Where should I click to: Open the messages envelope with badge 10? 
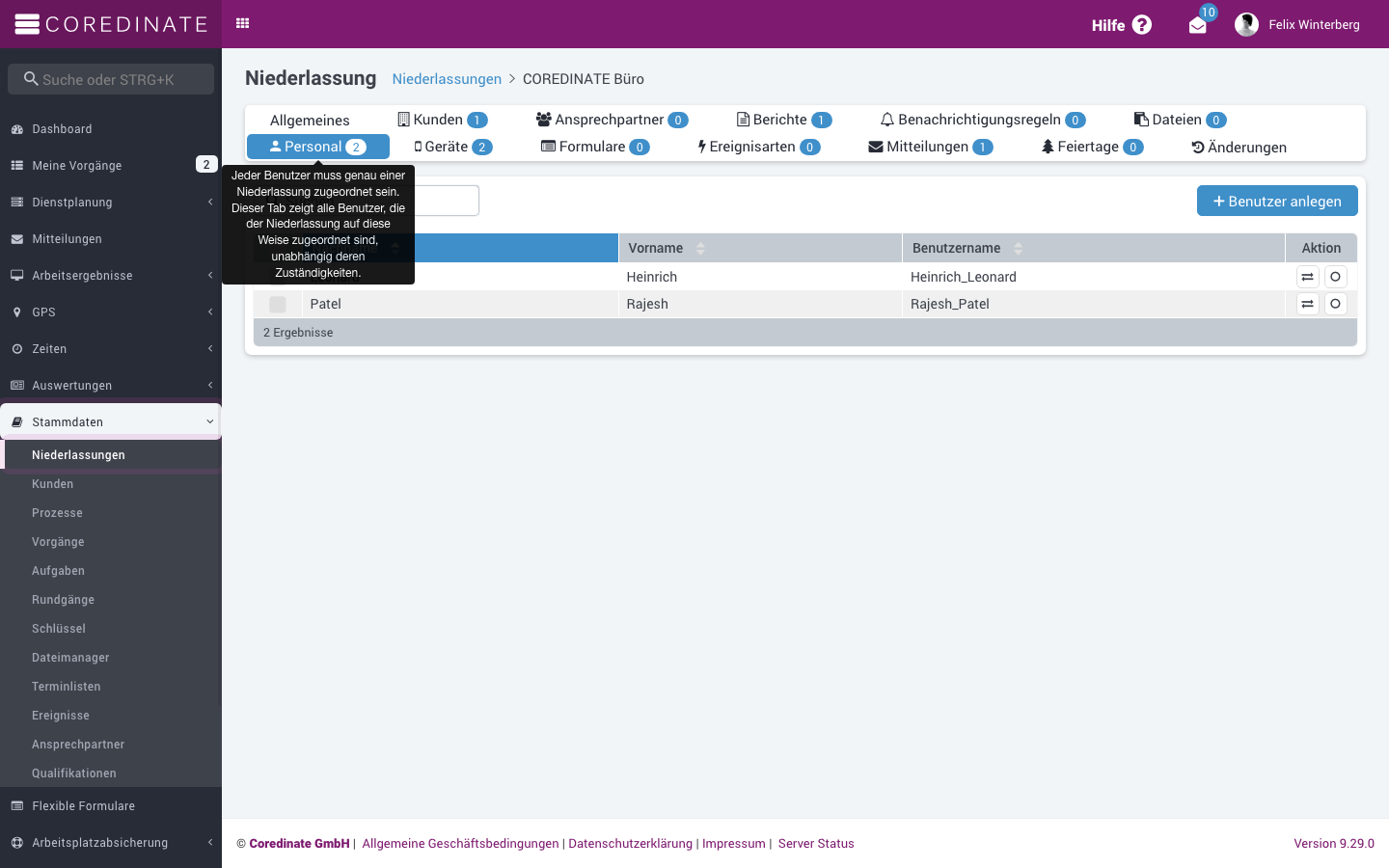click(1198, 25)
